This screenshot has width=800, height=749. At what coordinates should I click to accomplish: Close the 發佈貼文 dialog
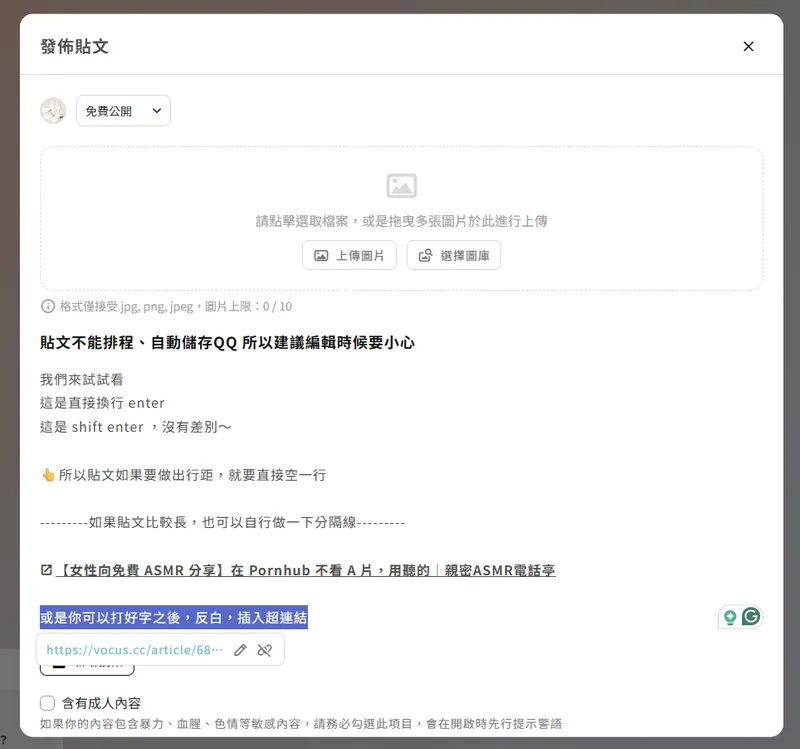point(748,46)
